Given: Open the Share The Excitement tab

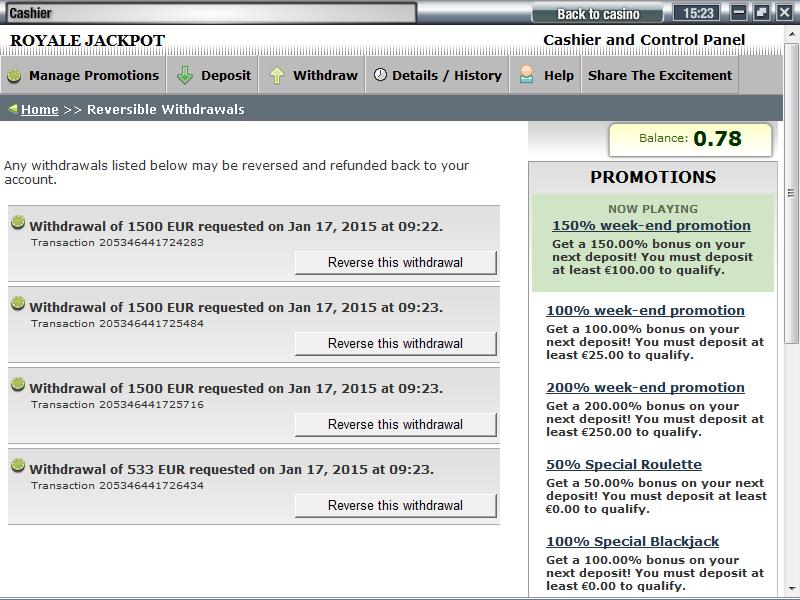Looking at the screenshot, I should tap(660, 75).
